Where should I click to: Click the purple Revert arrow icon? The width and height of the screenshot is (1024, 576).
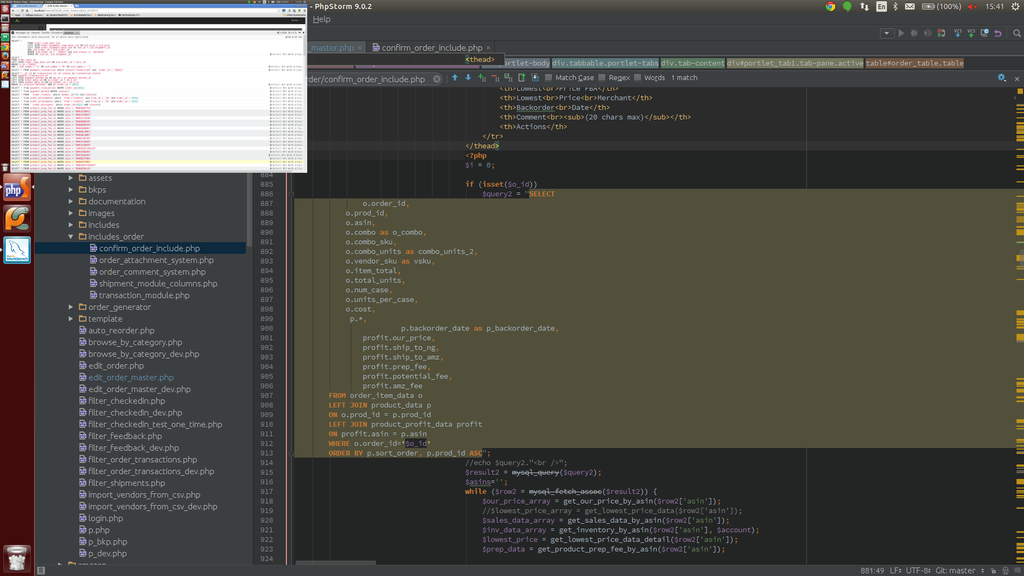pyautogui.click(x=997, y=33)
